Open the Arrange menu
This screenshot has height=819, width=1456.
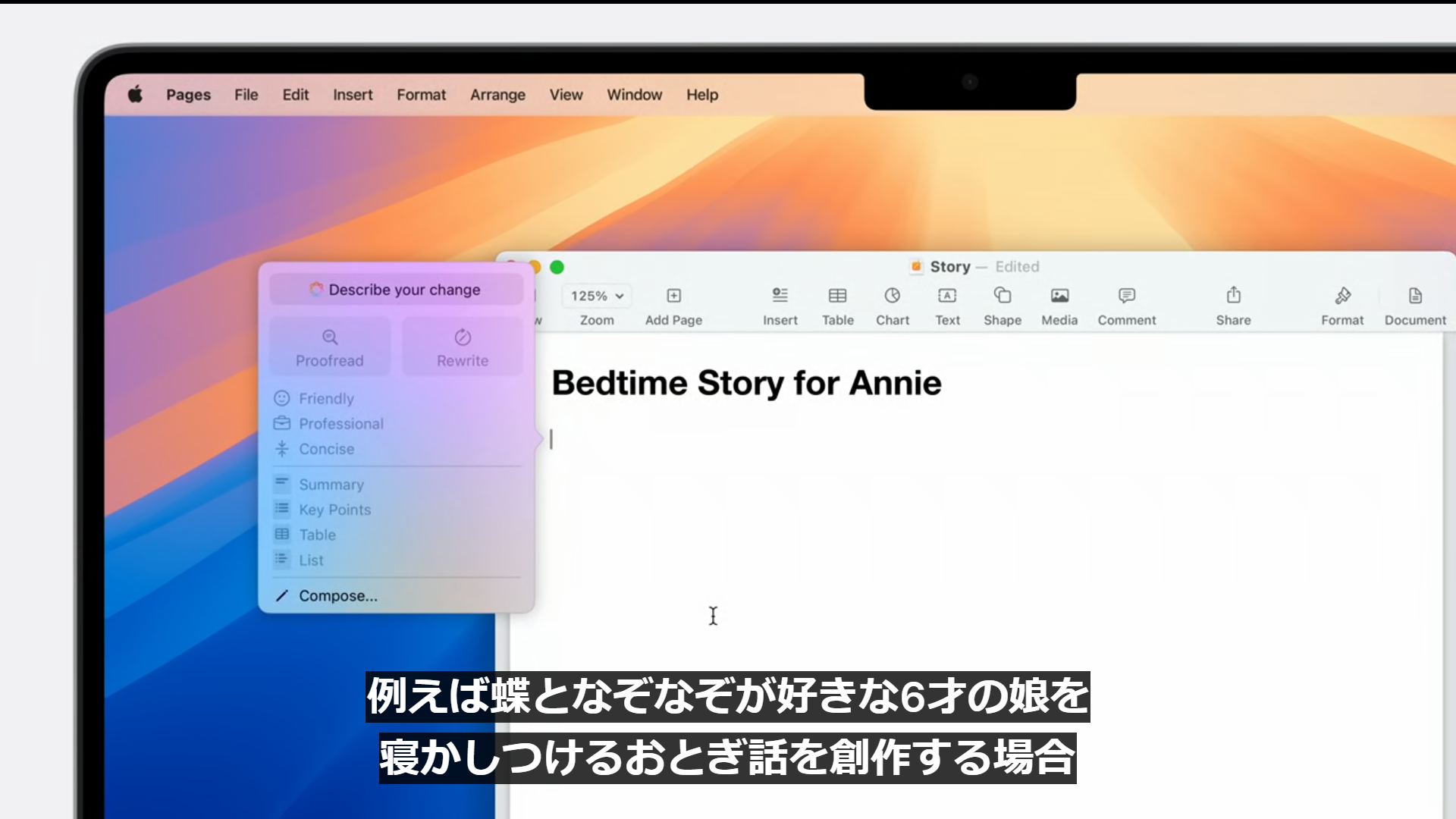point(497,95)
